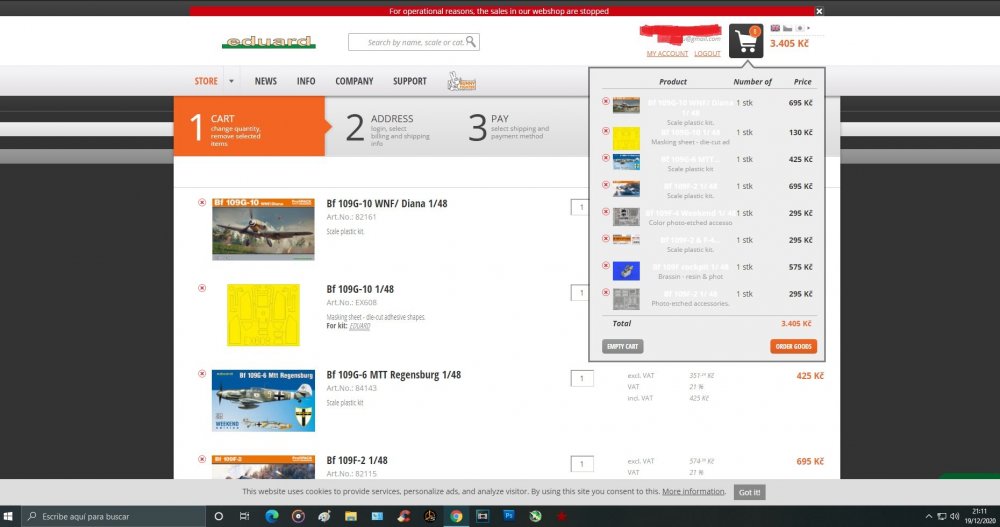Open the MY ACCOUNT link
This screenshot has width=1000, height=527.
[x=667, y=53]
